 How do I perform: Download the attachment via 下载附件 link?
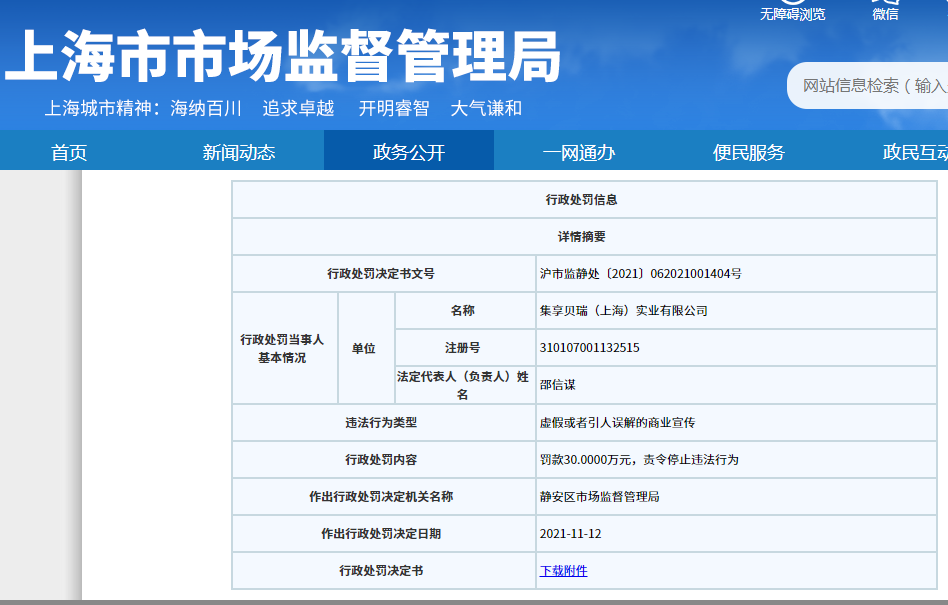[x=563, y=571]
